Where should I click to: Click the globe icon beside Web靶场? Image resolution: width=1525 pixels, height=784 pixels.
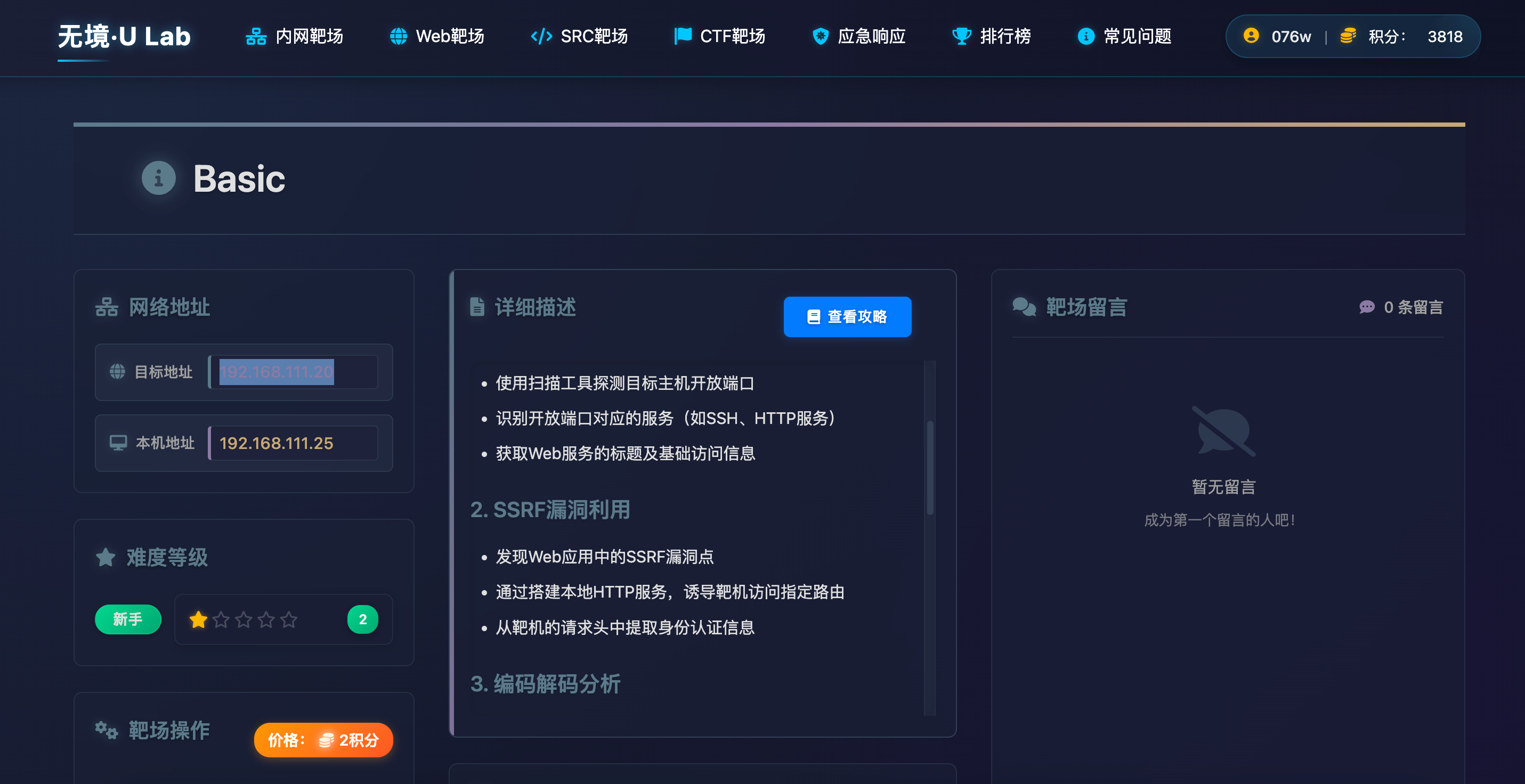point(399,37)
